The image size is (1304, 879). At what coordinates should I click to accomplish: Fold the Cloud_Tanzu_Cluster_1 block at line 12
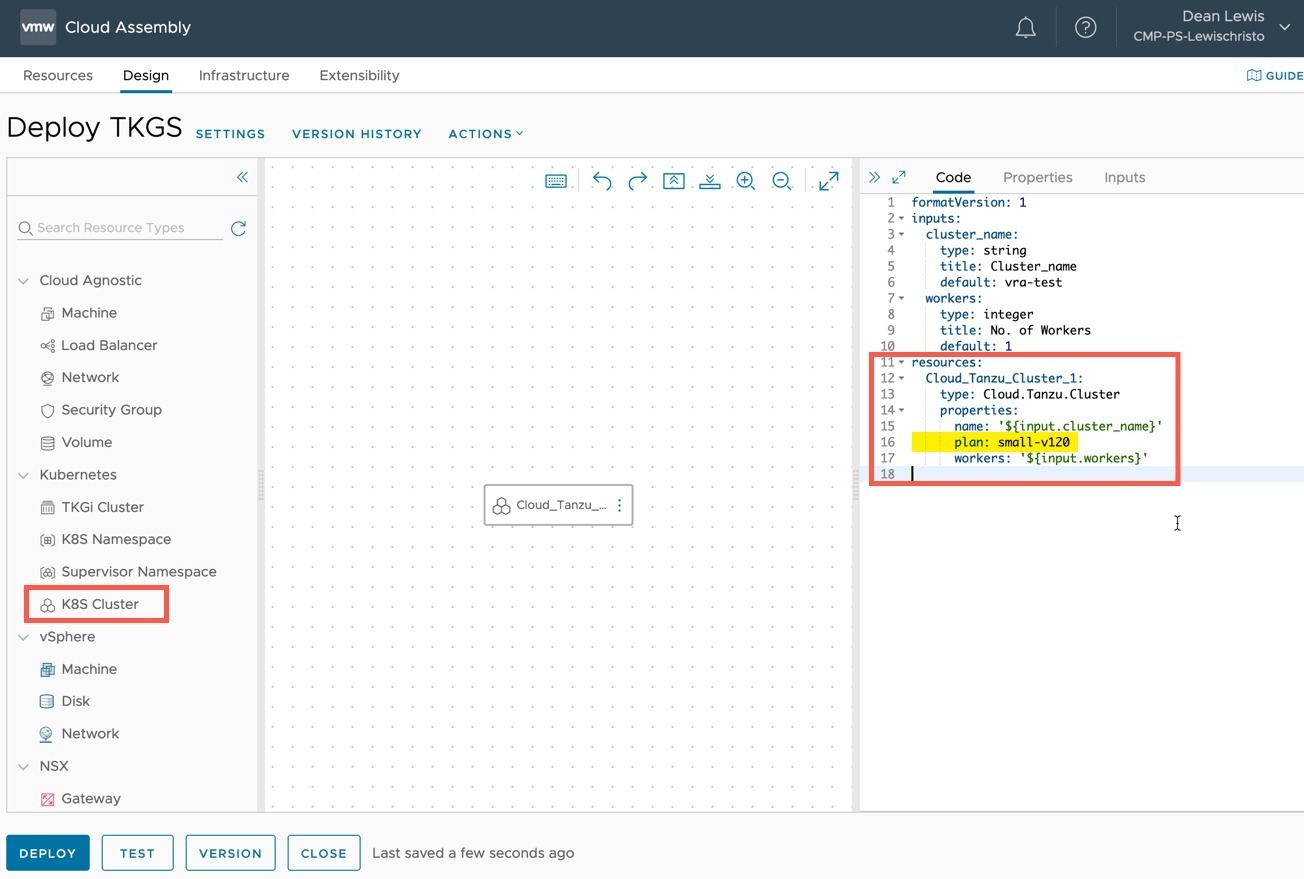click(901, 378)
